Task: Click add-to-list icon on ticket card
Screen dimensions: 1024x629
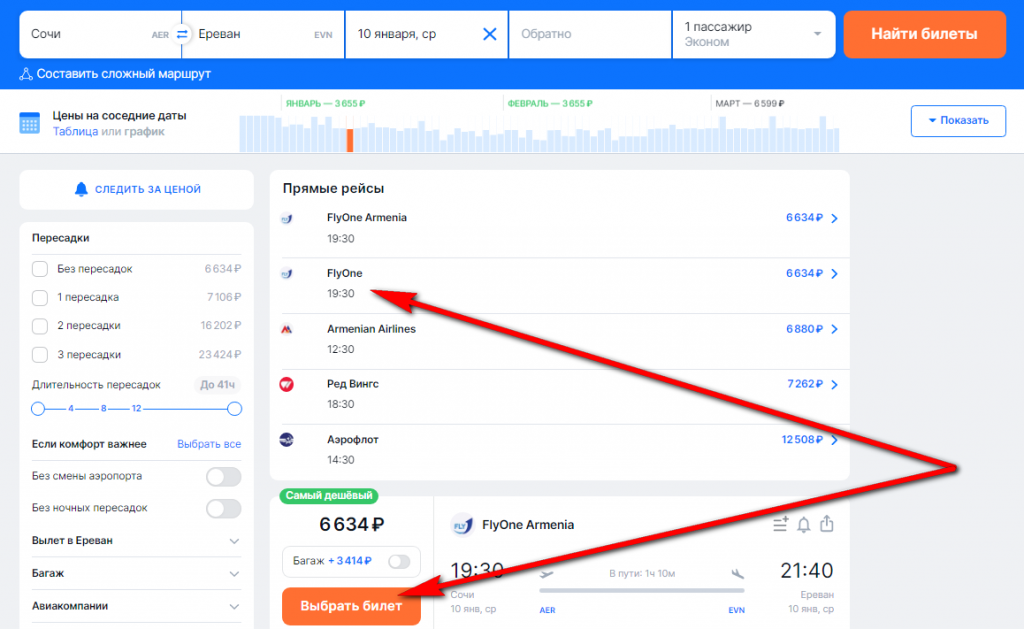Action: pos(780,524)
